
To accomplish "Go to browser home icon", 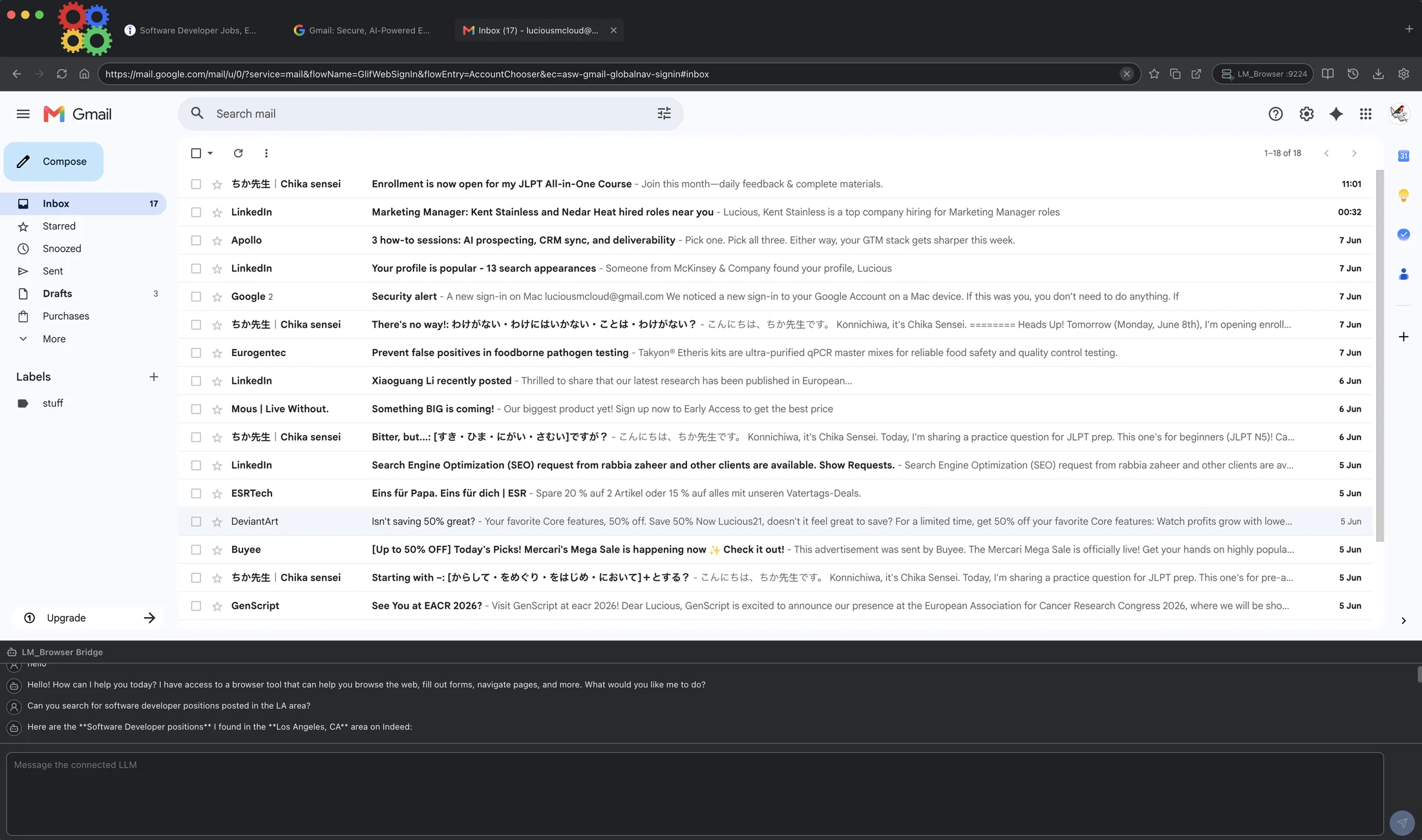I will pyautogui.click(x=84, y=74).
